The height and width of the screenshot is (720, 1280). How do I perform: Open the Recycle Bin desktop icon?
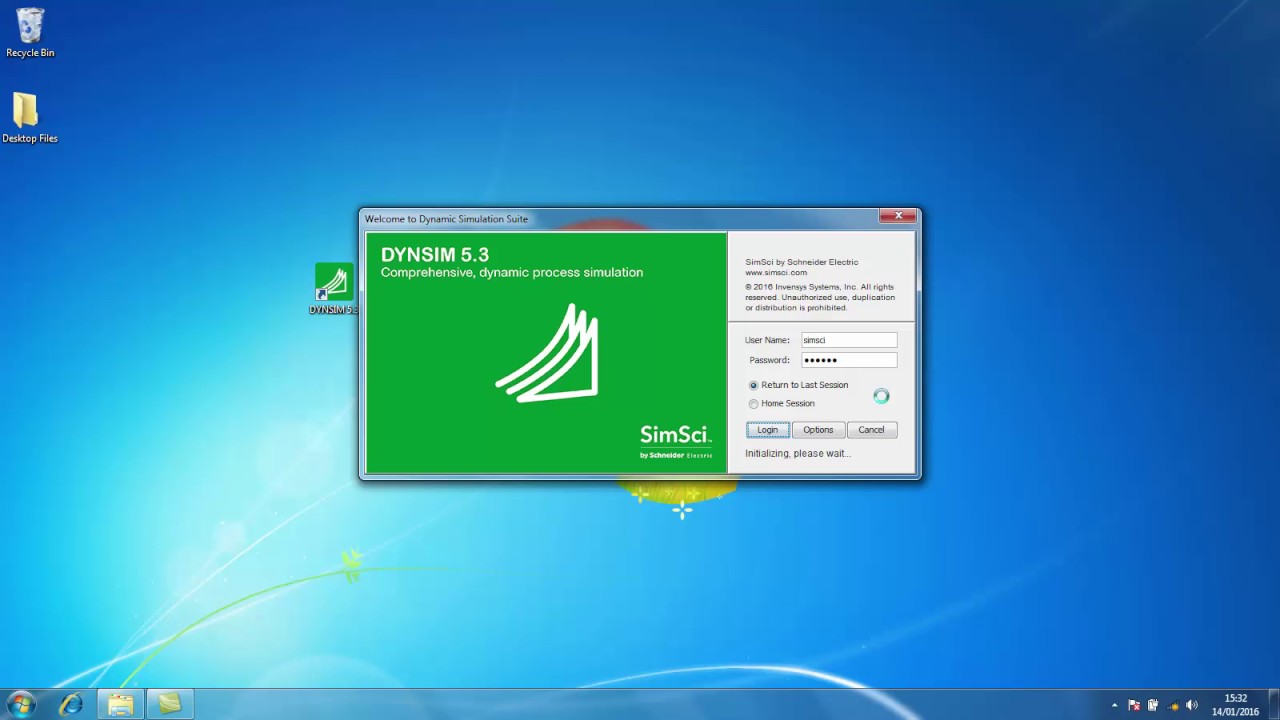point(30,33)
